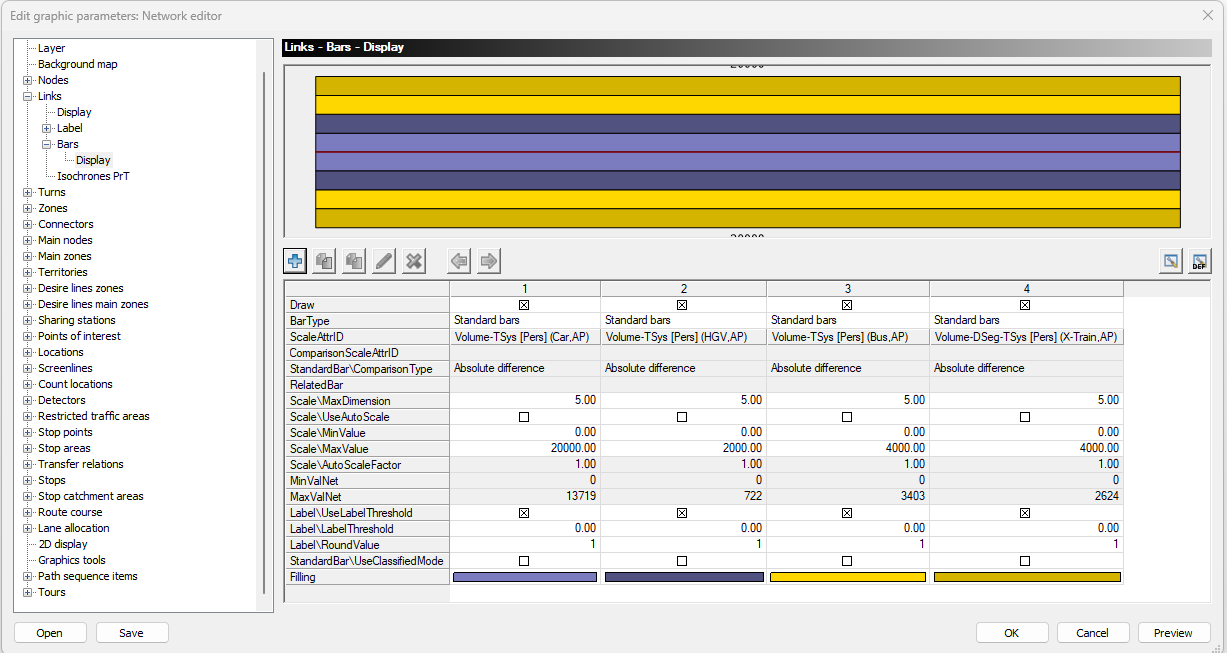Toggle UseLabelThreshold in column 2
Image resolution: width=1227 pixels, height=653 pixels.
click(682, 513)
